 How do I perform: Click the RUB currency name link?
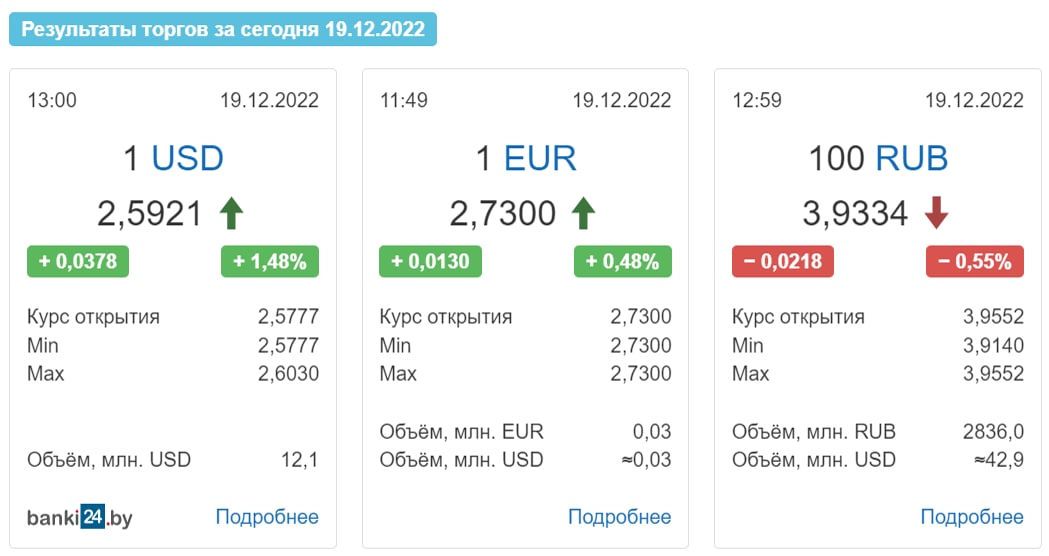coord(912,159)
